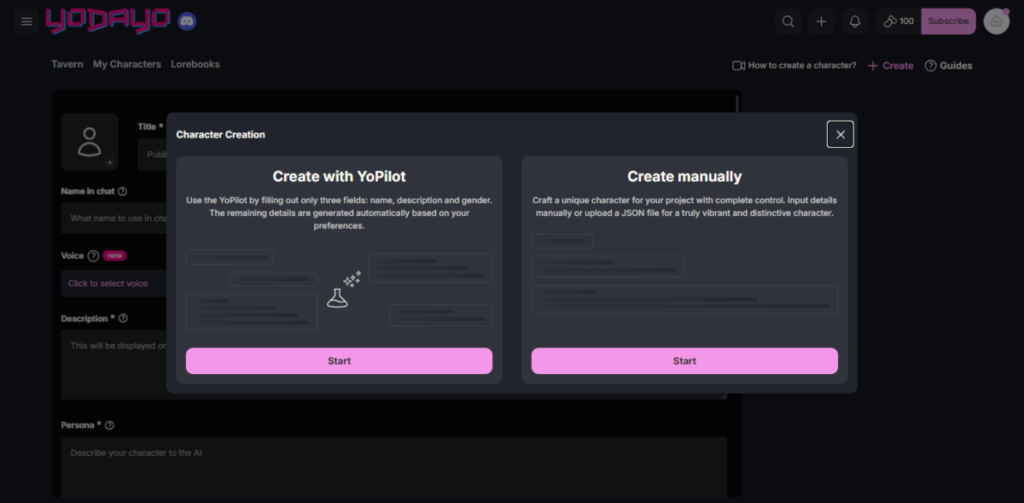Go to My Characters tab
Viewport: 1024px width, 503px height.
point(127,64)
